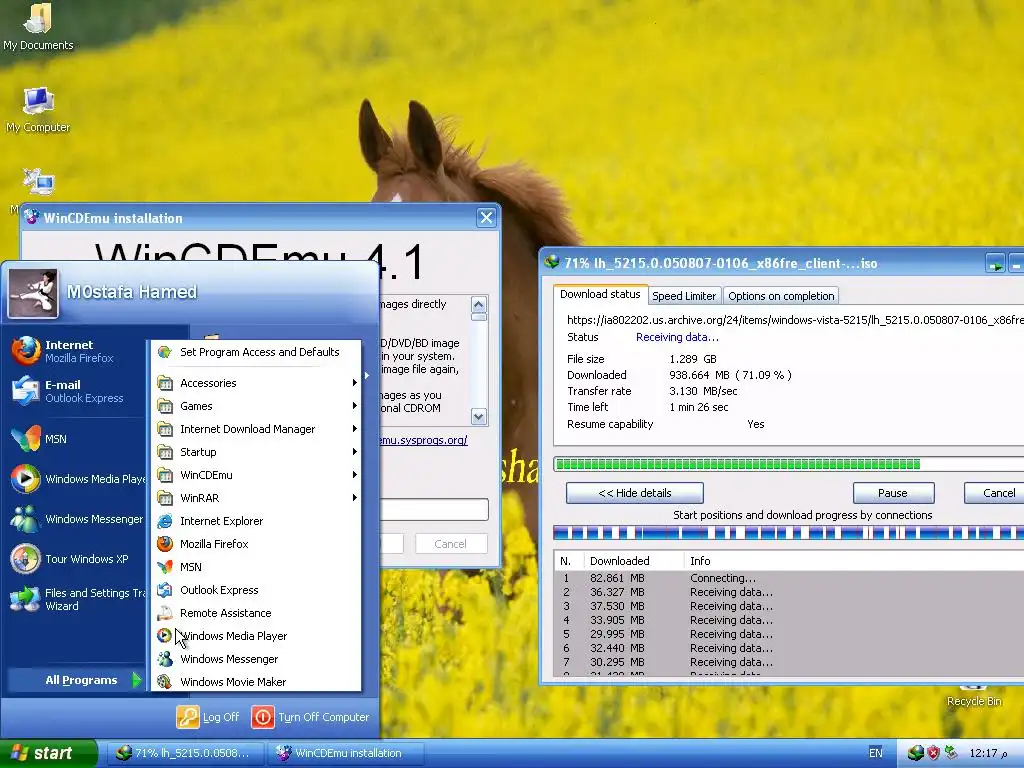Click red security shield tray icon
This screenshot has width=1024, height=768.
(x=933, y=753)
